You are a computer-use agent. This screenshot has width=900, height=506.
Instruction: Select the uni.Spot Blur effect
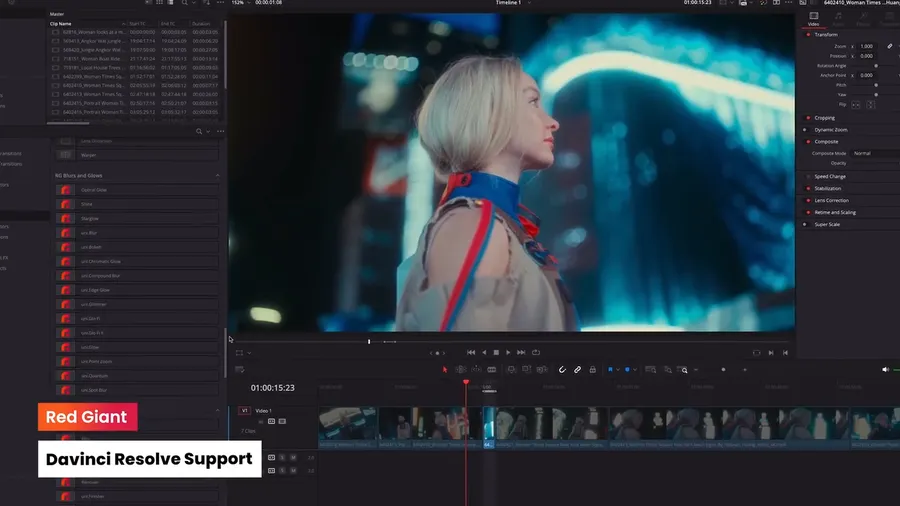tap(137, 390)
